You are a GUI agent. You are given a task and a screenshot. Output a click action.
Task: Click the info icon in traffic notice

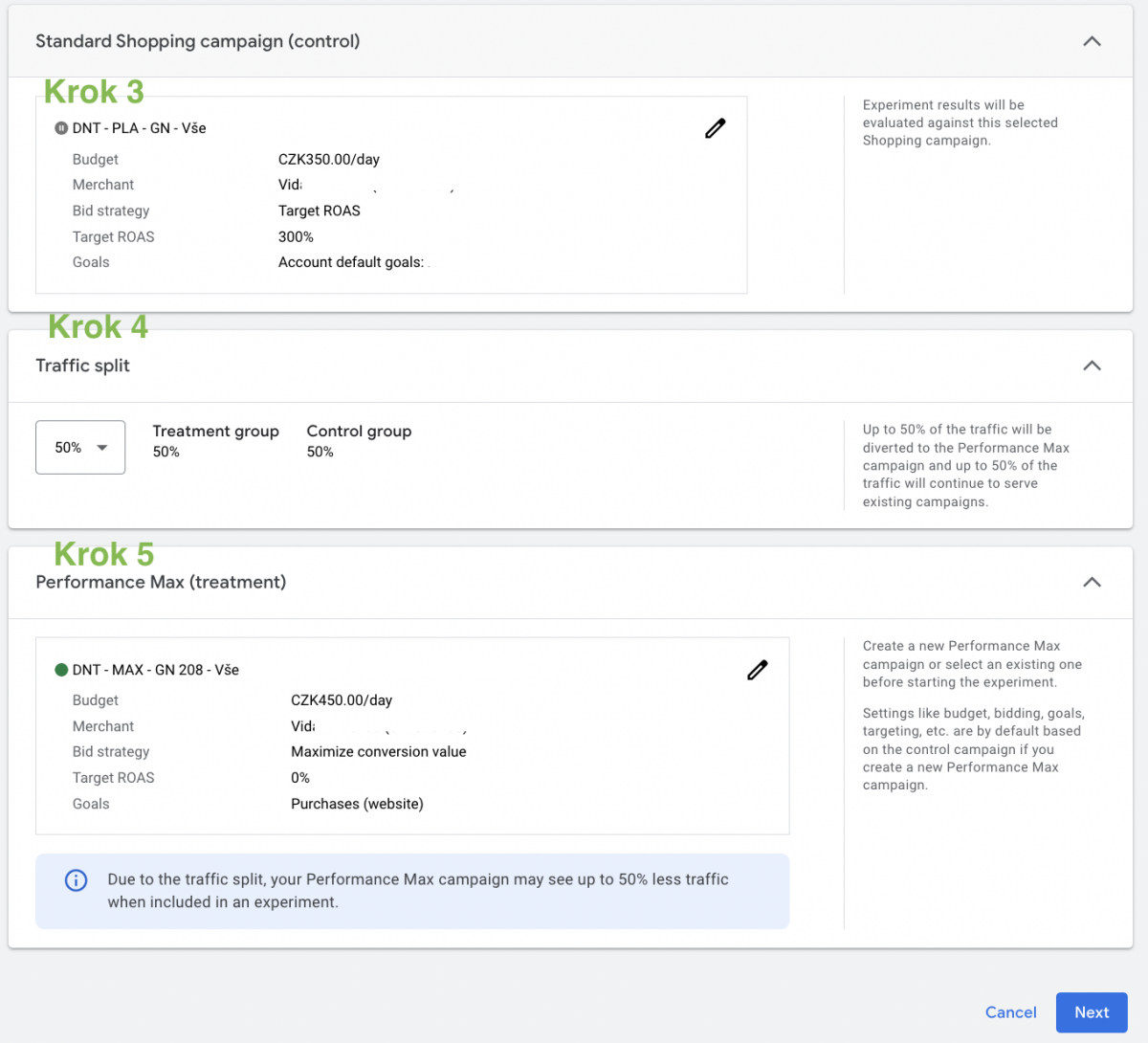[76, 880]
